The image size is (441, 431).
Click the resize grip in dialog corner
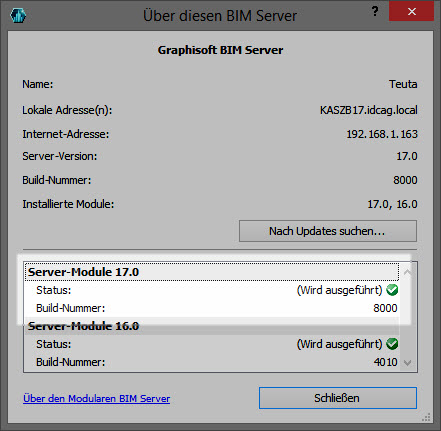click(x=426, y=417)
